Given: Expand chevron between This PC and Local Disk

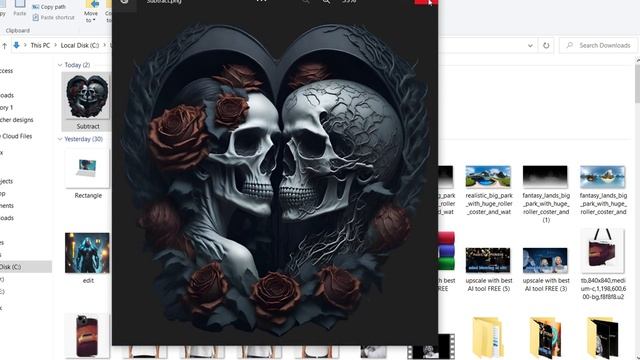Looking at the screenshot, I should click(x=55, y=45).
